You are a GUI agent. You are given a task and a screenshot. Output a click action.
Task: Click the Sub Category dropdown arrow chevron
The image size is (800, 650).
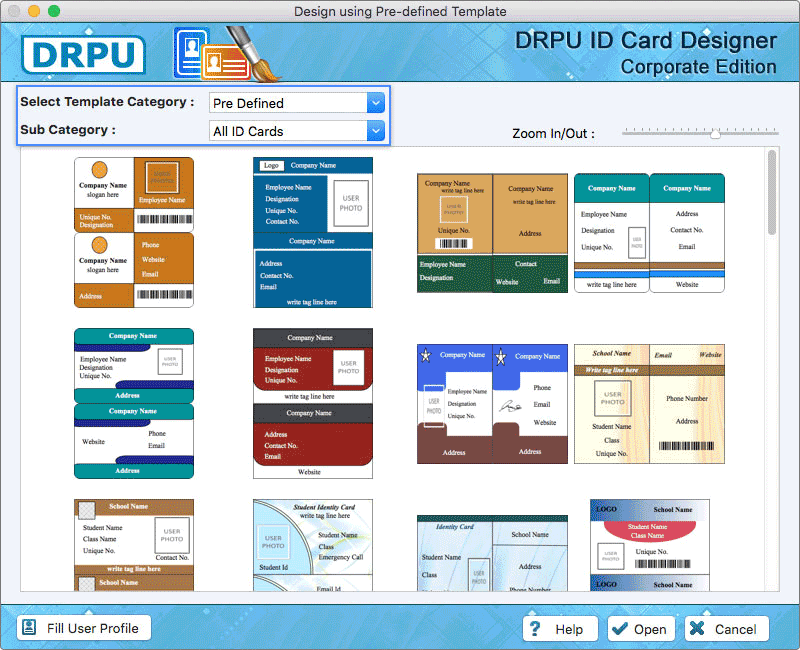coord(376,130)
